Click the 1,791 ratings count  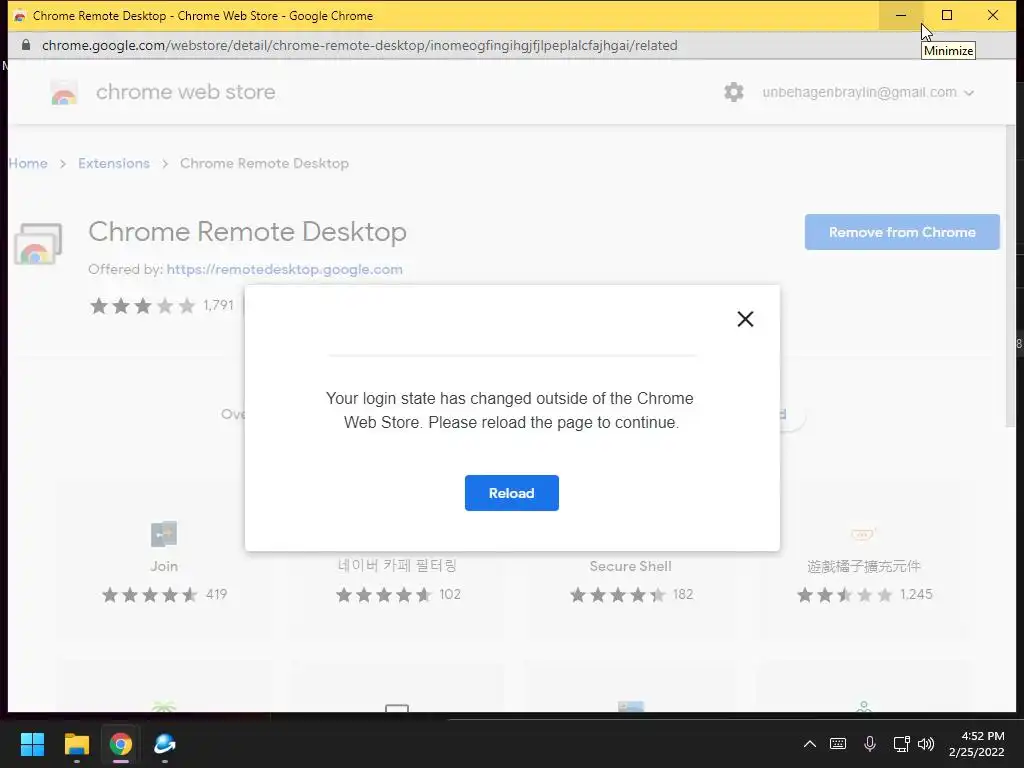click(218, 305)
